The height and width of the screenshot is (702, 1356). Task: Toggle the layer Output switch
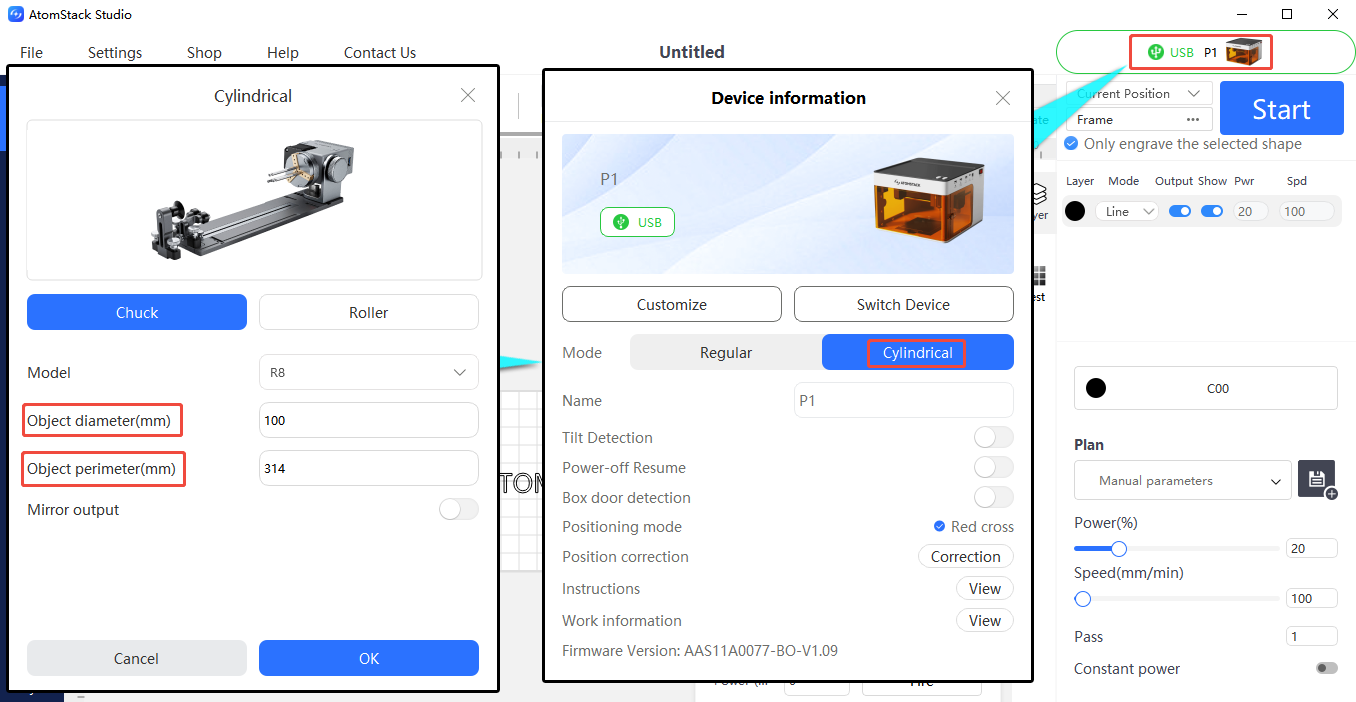(x=1180, y=211)
